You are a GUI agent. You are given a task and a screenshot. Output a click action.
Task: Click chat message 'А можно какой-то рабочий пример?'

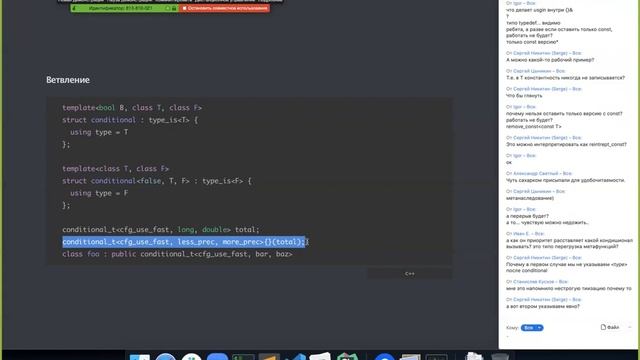click(550, 60)
